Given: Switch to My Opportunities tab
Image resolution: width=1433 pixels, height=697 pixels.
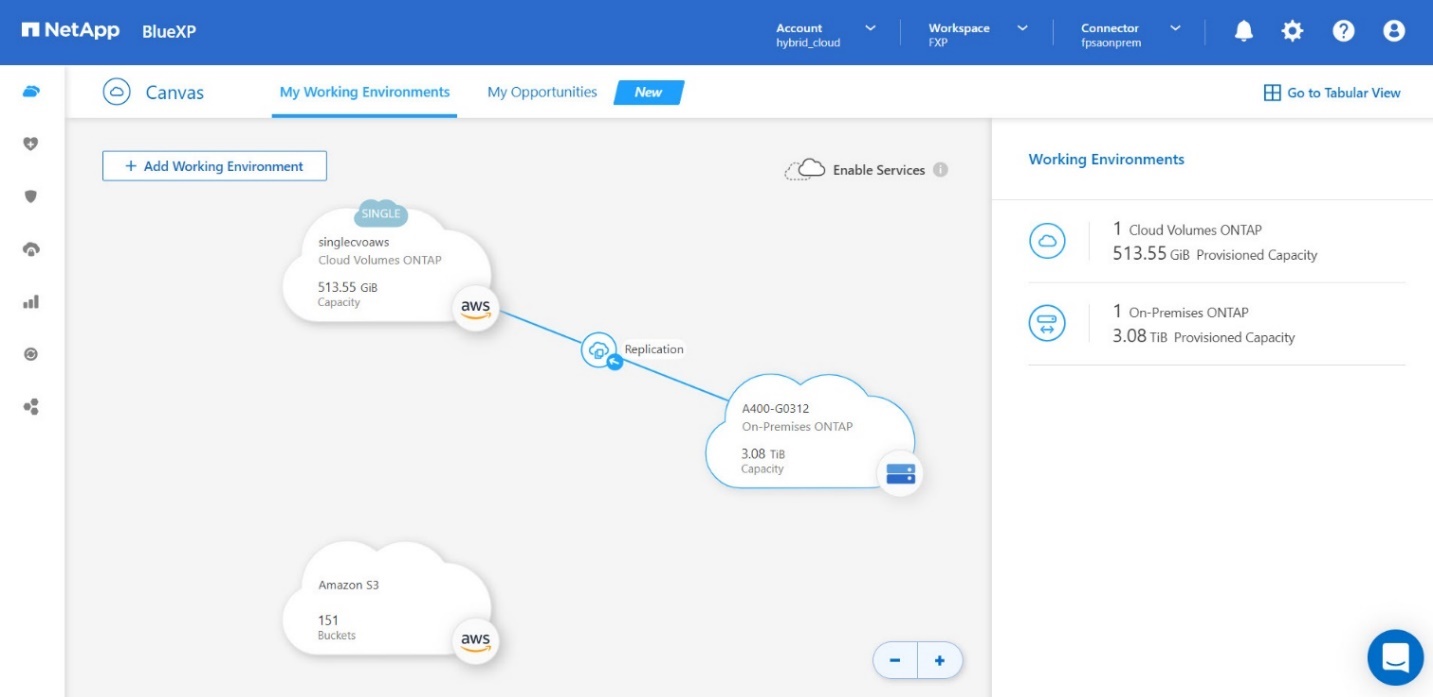Looking at the screenshot, I should click(x=542, y=92).
